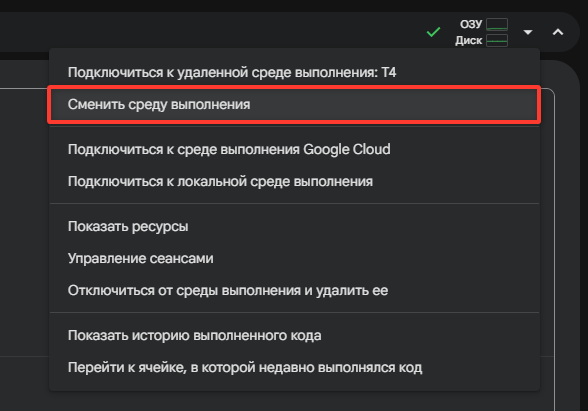Open "Показать историю выполненного кода"
This screenshot has height=411, width=588.
tap(294, 335)
